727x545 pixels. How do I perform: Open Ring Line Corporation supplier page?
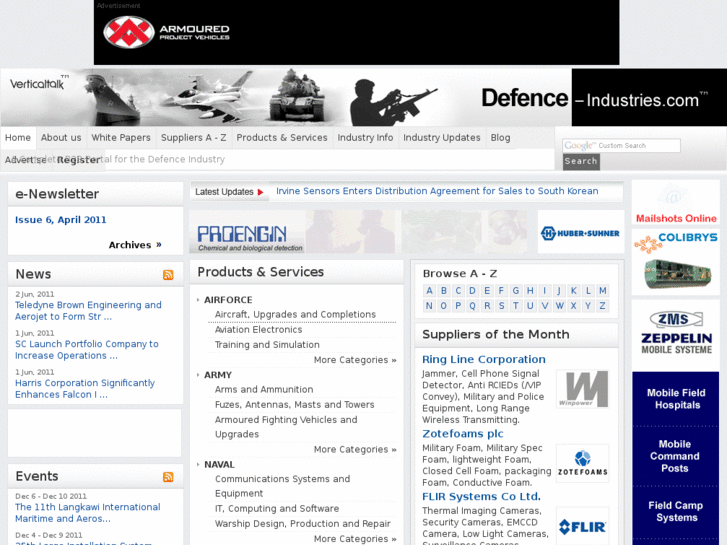tap(484, 359)
